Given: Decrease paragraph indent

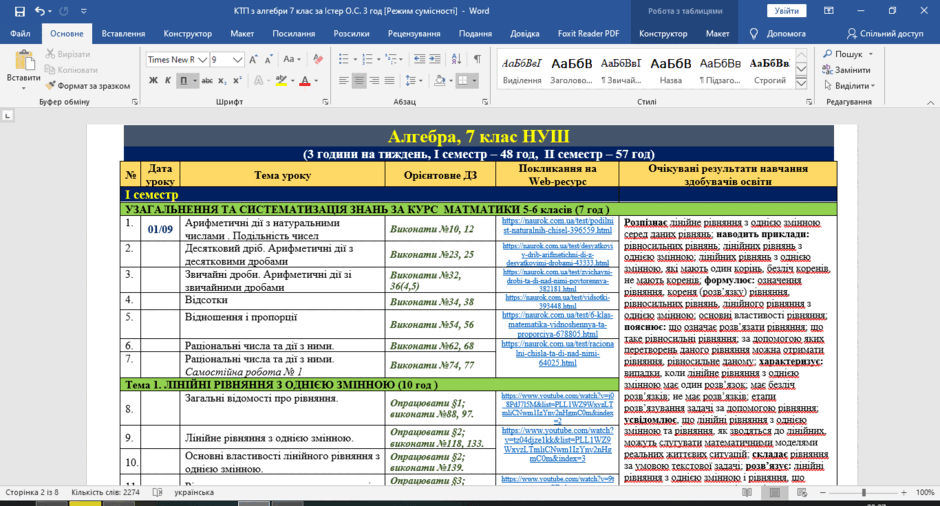Looking at the screenshot, I should point(419,59).
